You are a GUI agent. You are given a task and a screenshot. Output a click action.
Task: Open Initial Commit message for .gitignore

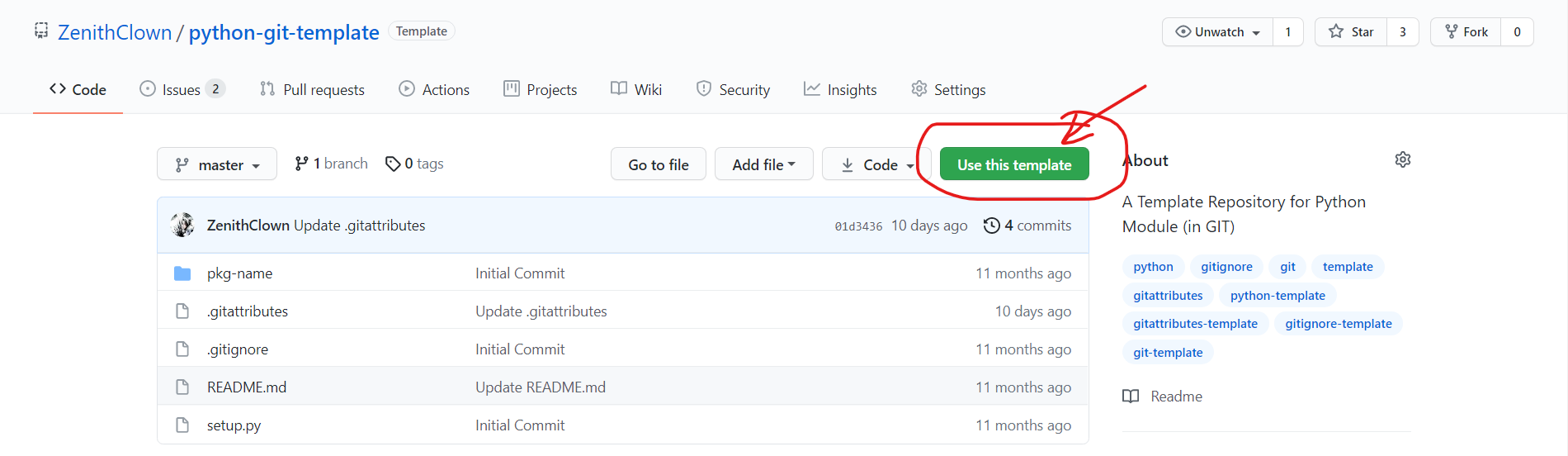click(520, 349)
